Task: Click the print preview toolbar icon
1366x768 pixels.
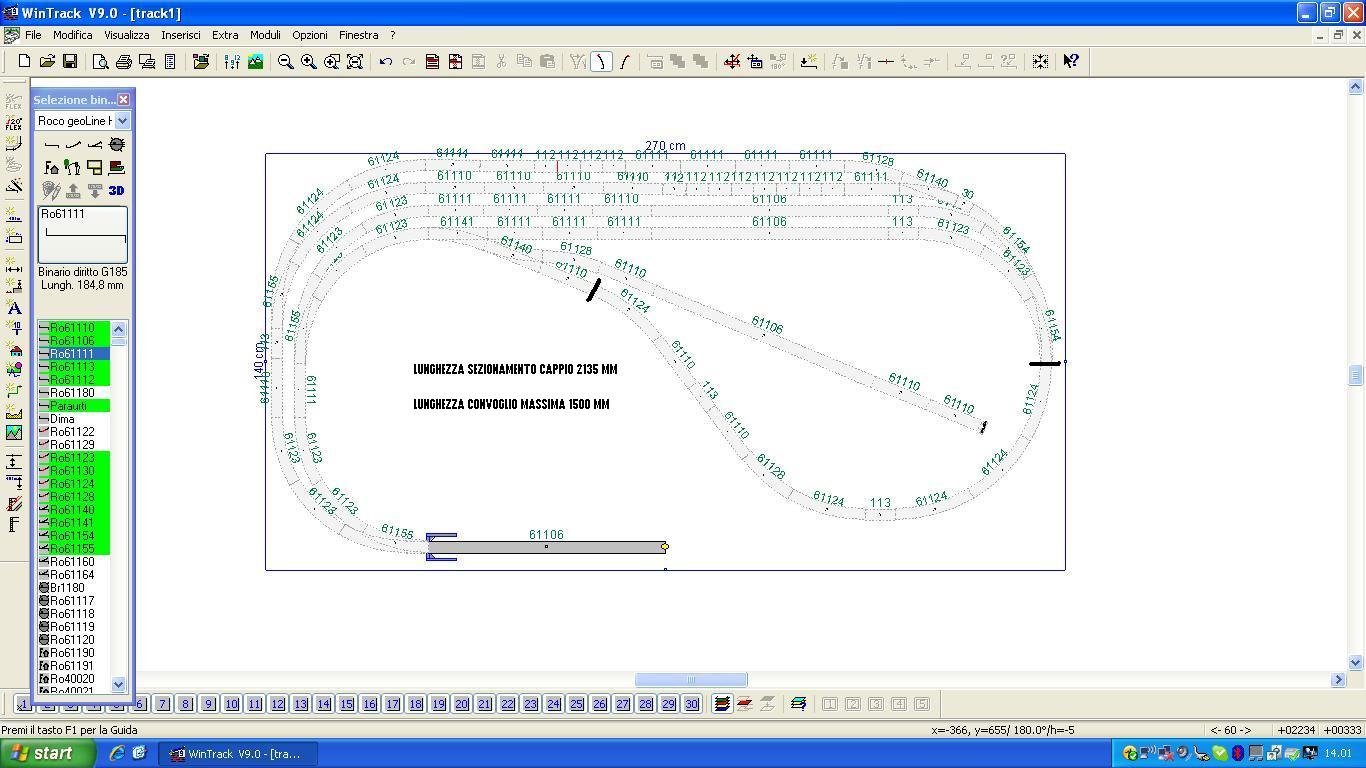Action: coord(101,62)
